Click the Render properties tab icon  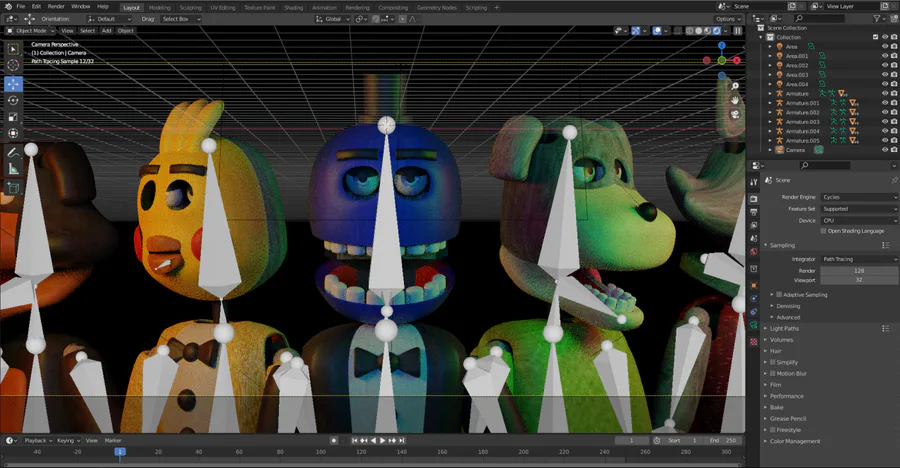pos(754,198)
